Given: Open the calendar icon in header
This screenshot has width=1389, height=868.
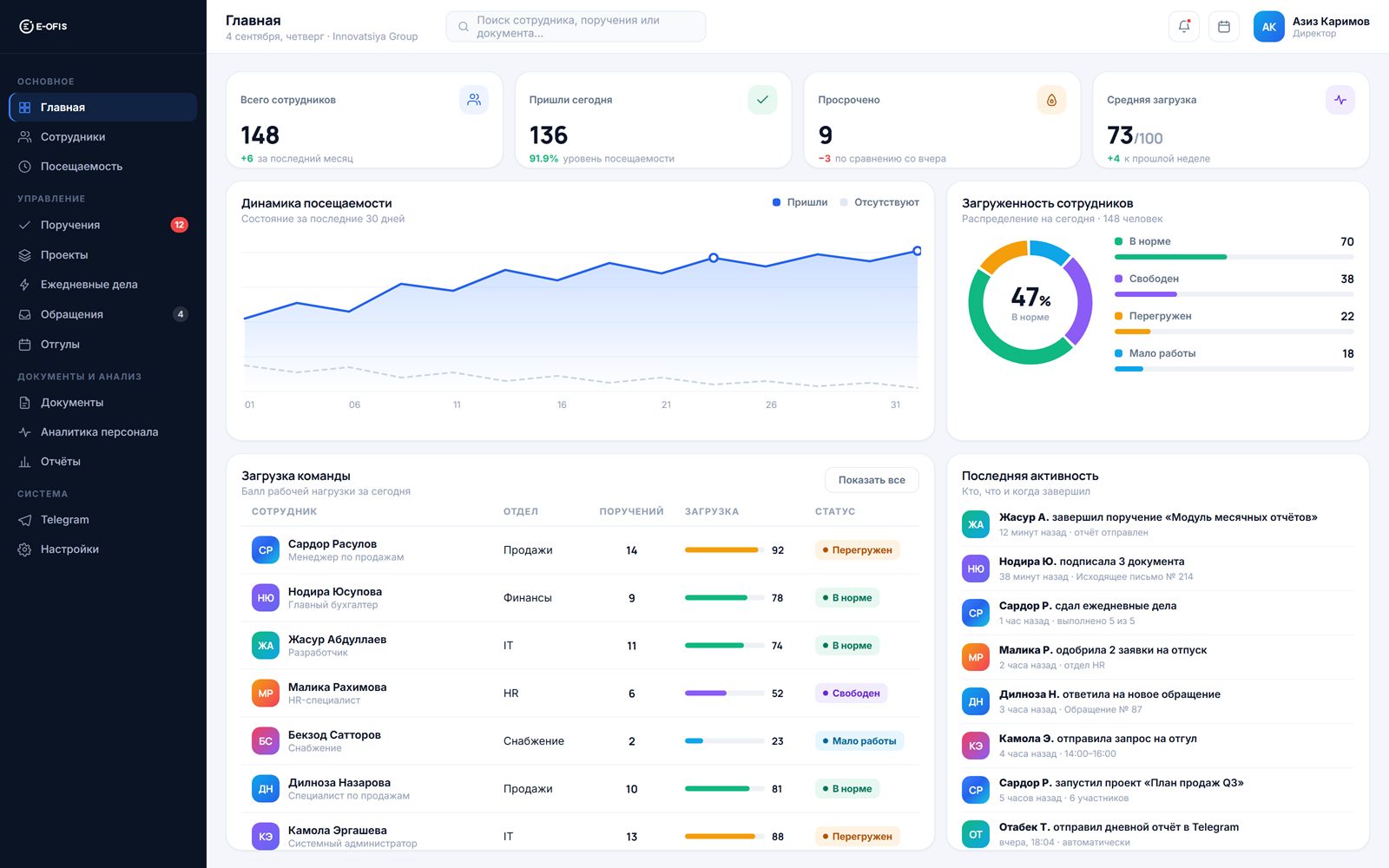Looking at the screenshot, I should (x=1224, y=26).
